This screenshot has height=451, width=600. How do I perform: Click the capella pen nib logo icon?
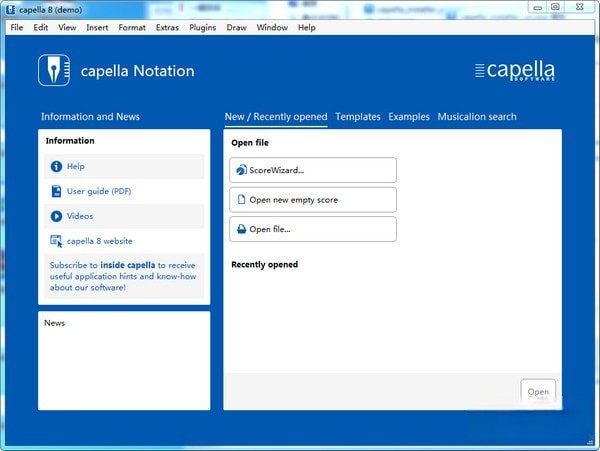54,70
